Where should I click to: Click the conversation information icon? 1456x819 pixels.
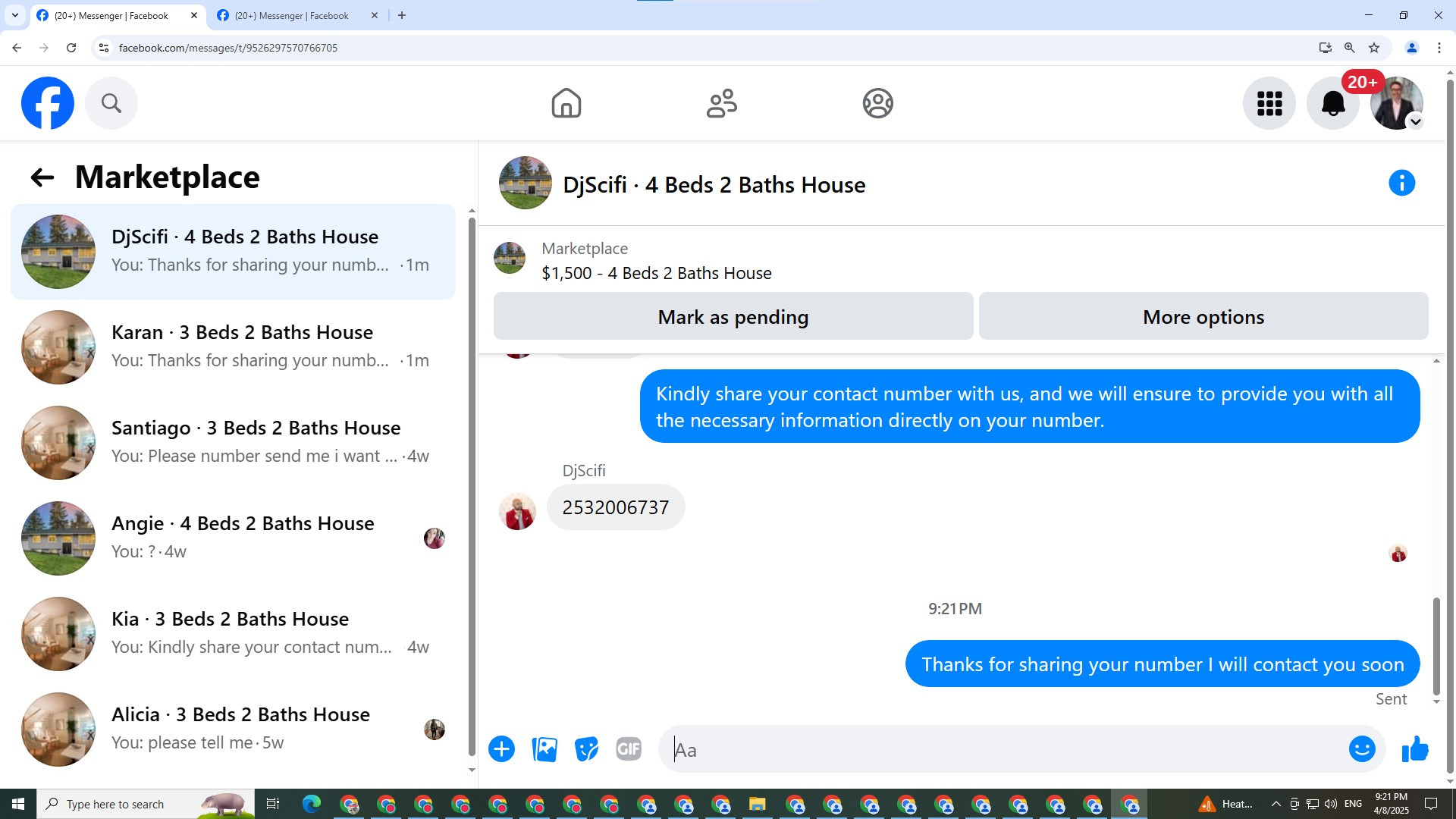[1401, 183]
